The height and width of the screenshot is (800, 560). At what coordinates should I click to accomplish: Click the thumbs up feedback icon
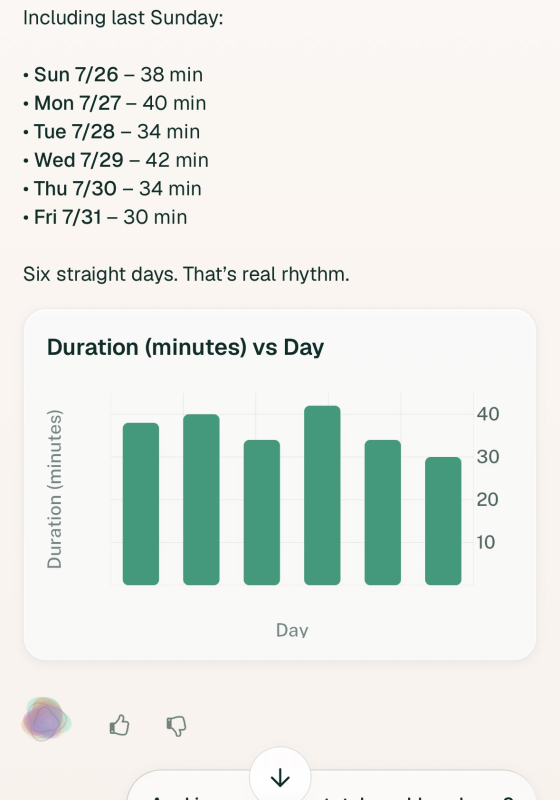pos(119,725)
